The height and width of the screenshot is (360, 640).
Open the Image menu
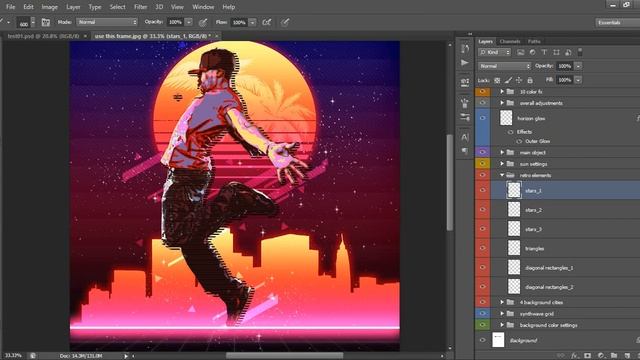pyautogui.click(x=49, y=7)
